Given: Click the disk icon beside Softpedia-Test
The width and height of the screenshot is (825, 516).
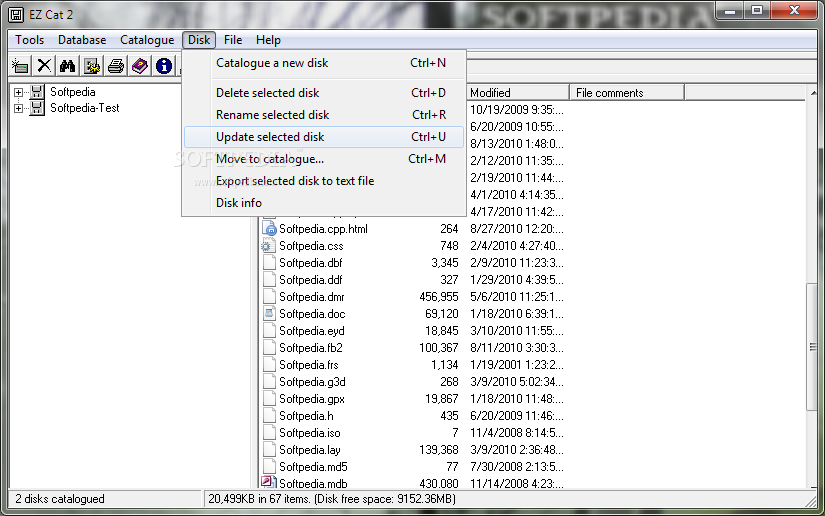Looking at the screenshot, I should click(x=36, y=108).
